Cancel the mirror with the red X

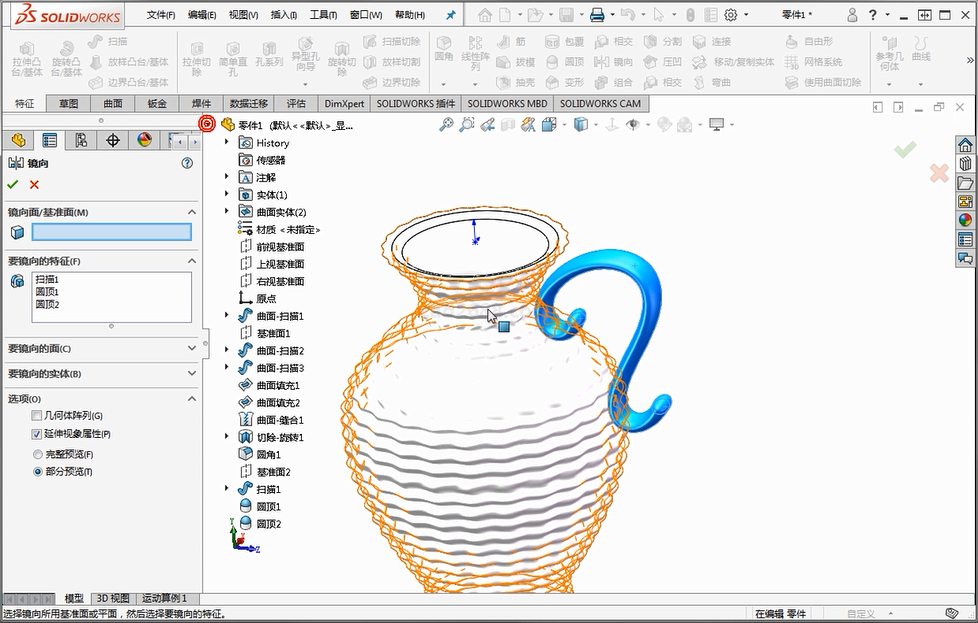tap(34, 184)
